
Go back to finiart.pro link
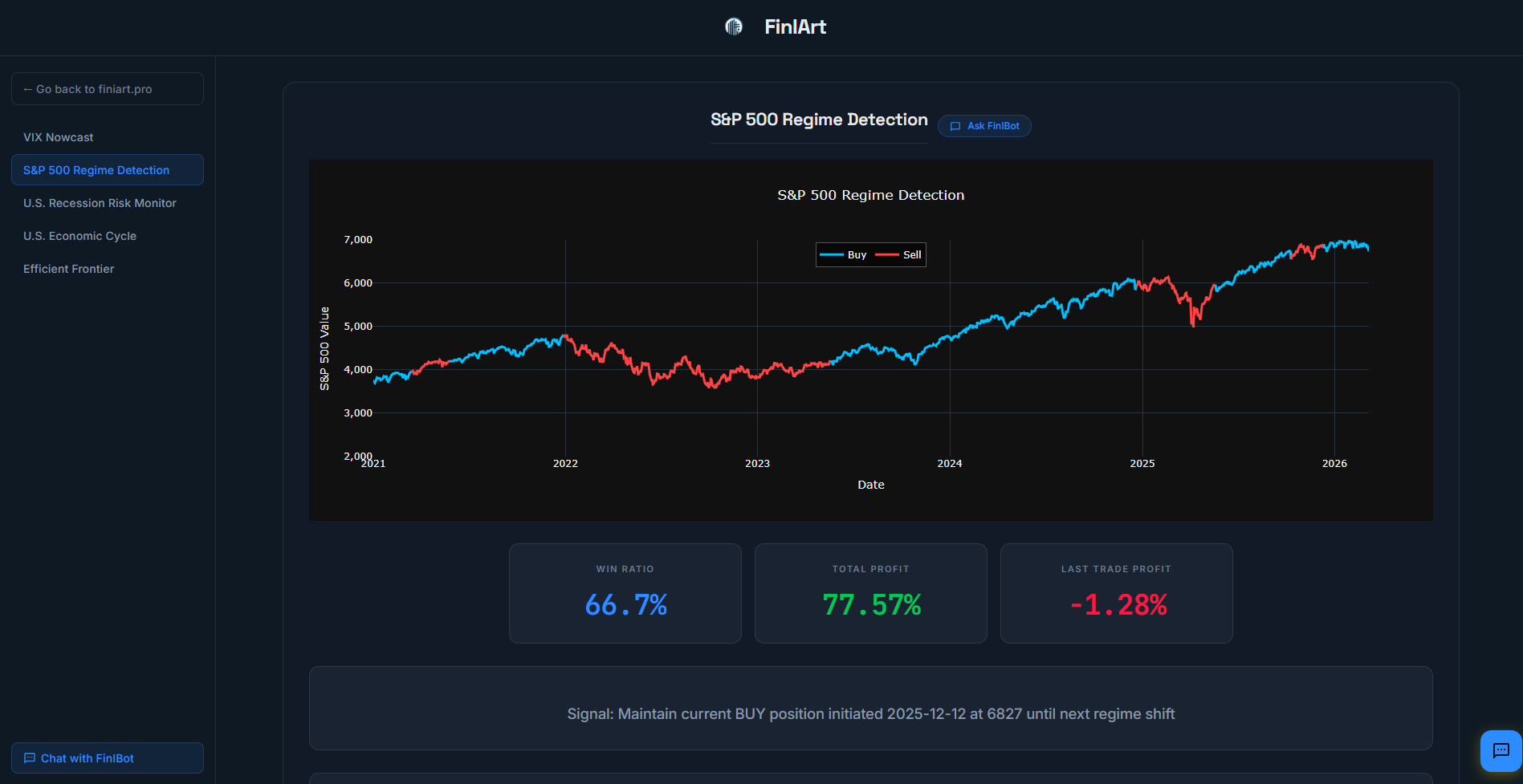pyautogui.click(x=108, y=89)
